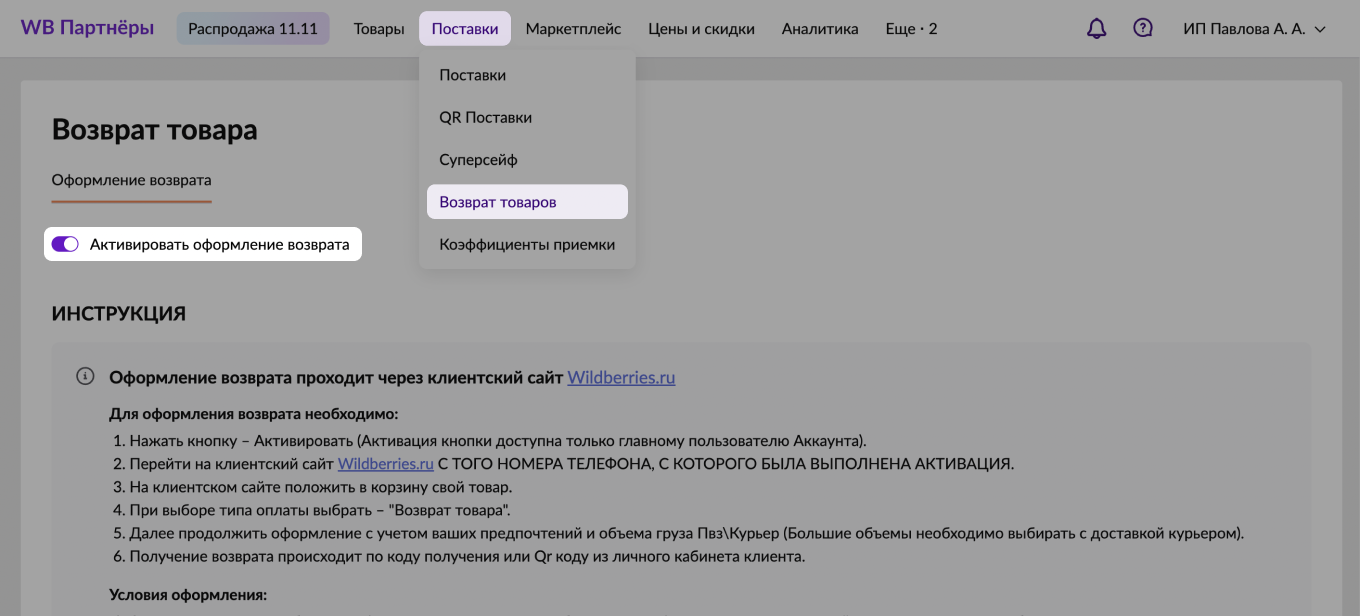1360x616 pixels.
Task: Click the info icon beside the instruction text
Action: pyautogui.click(x=85, y=376)
